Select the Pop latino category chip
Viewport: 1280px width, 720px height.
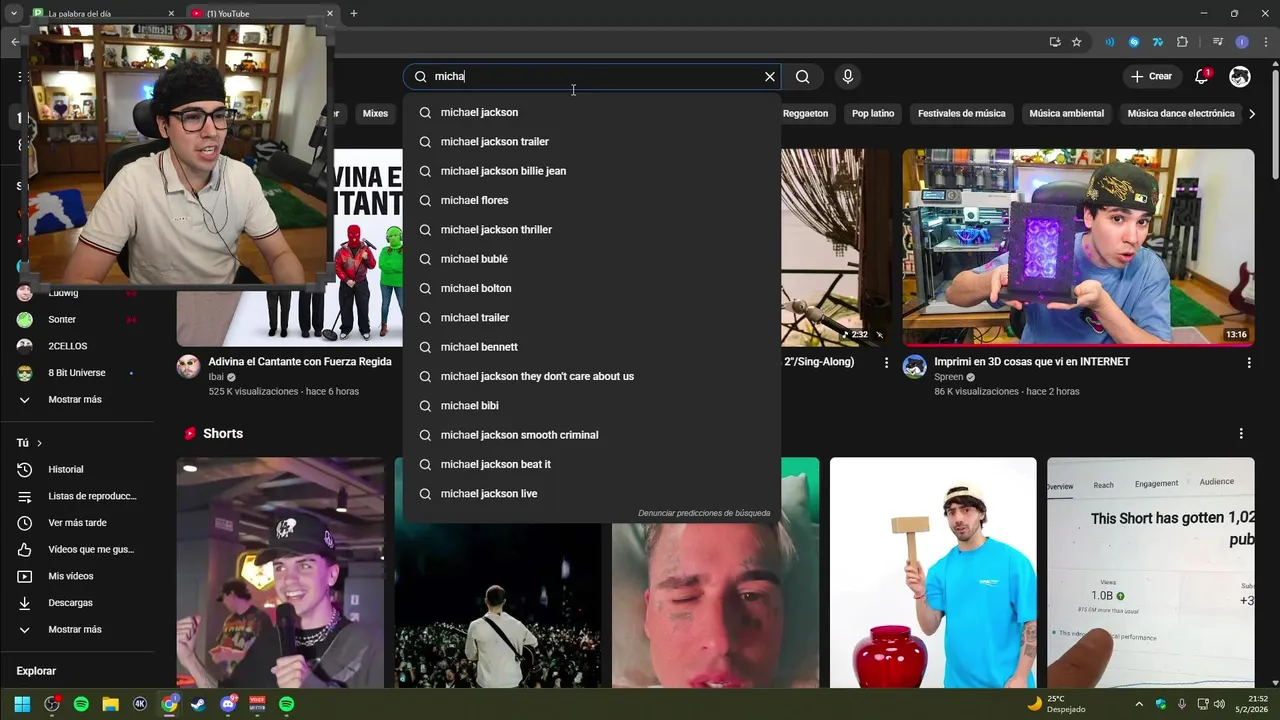coord(873,114)
